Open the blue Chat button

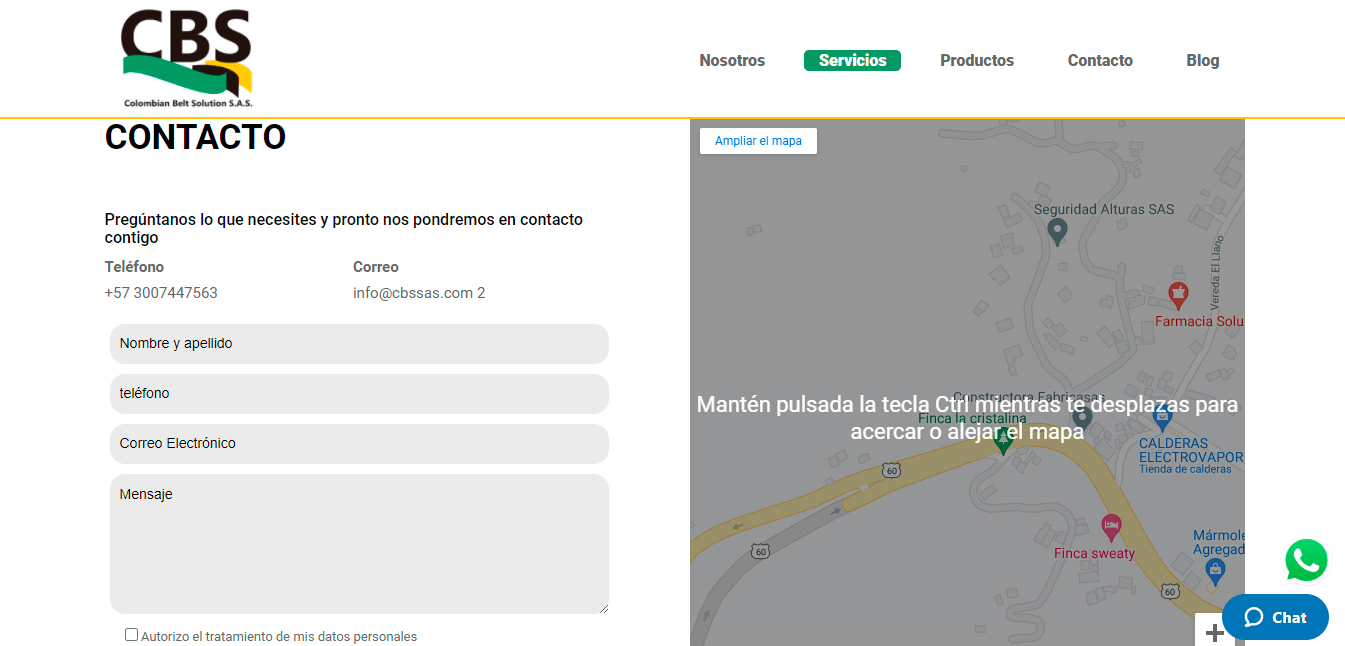click(x=1275, y=617)
